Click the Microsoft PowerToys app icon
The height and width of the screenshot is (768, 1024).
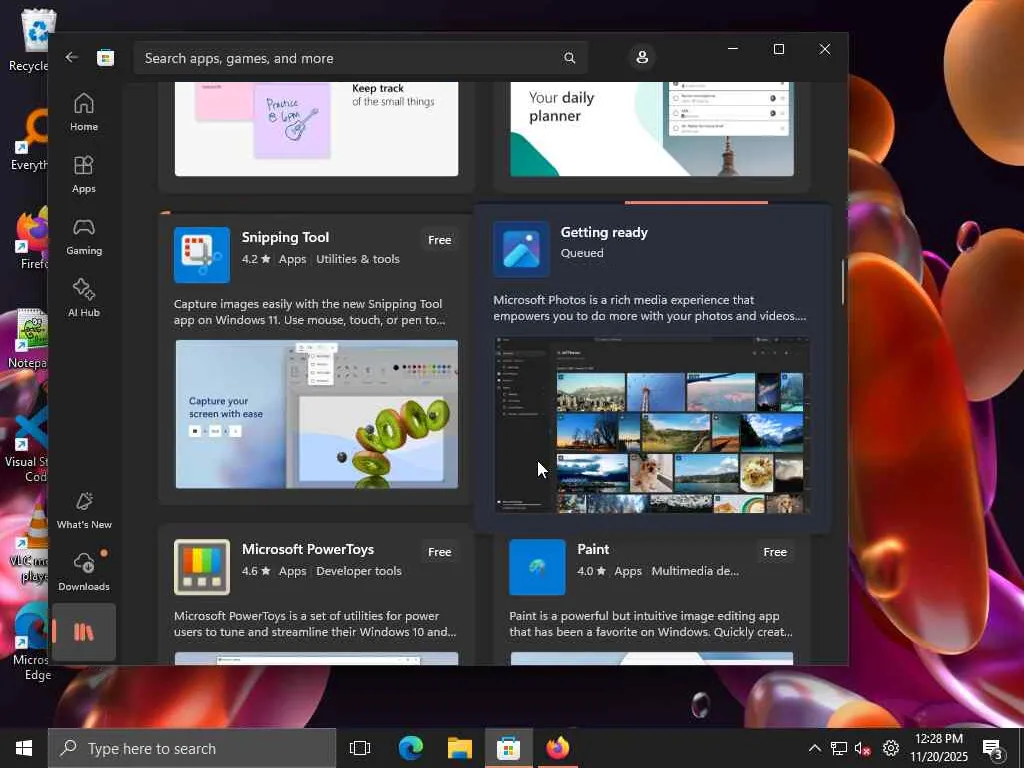[202, 567]
